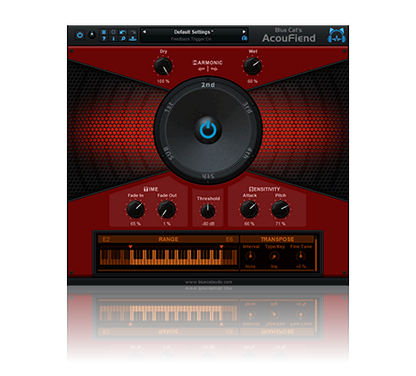Open help with the question mark icon
Screen dimensions: 416x376
(x=104, y=39)
